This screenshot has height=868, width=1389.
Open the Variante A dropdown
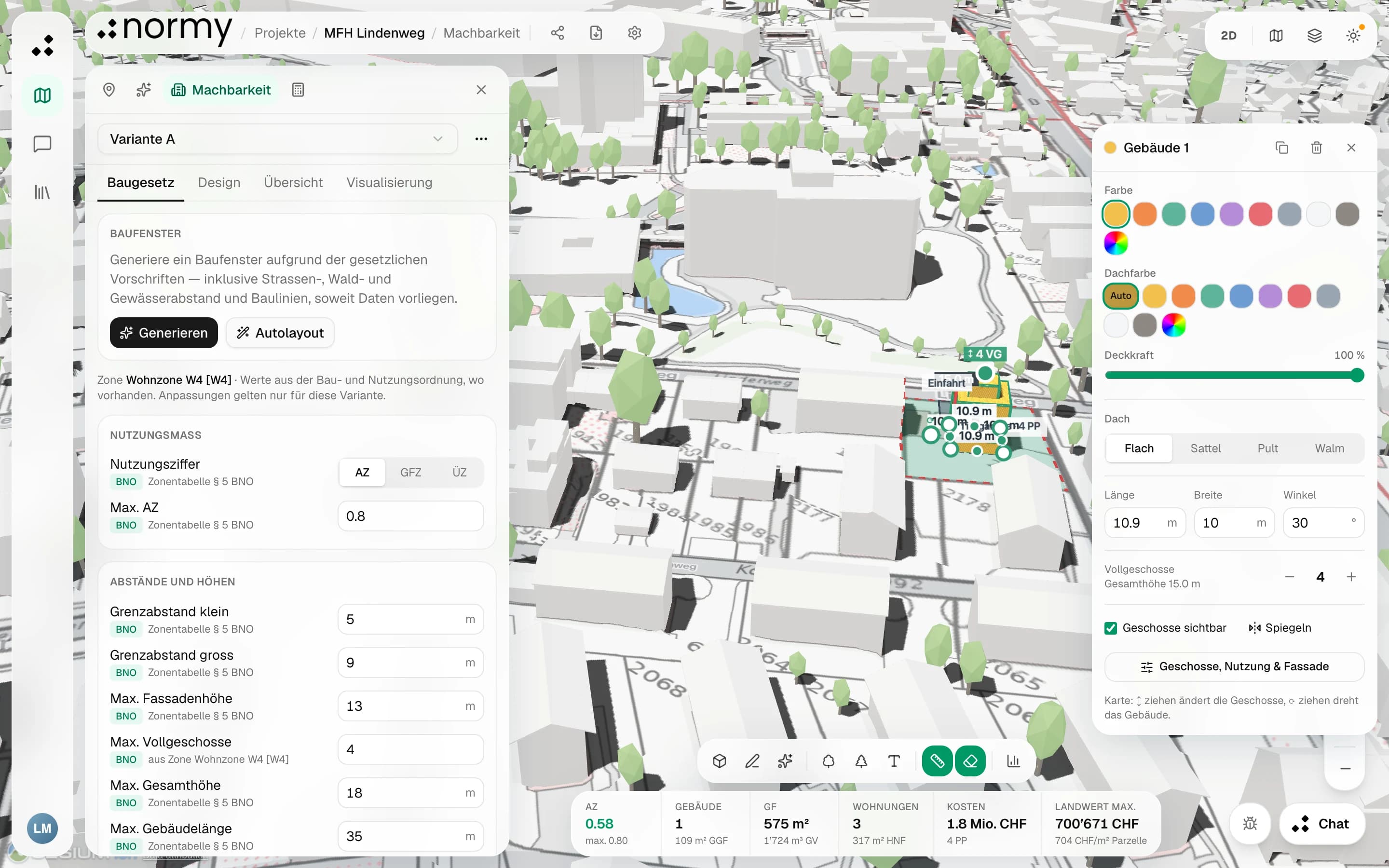(x=277, y=139)
